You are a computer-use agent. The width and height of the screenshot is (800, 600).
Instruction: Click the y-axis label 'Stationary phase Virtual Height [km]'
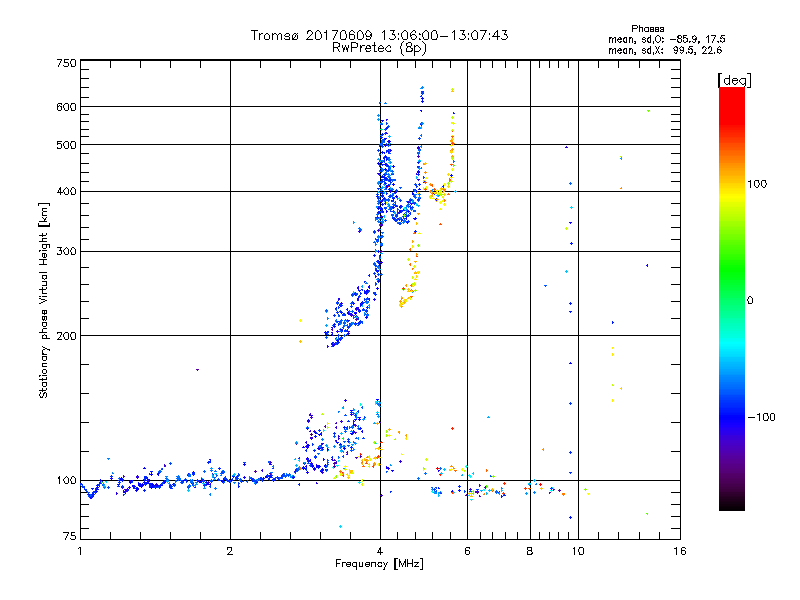point(44,300)
